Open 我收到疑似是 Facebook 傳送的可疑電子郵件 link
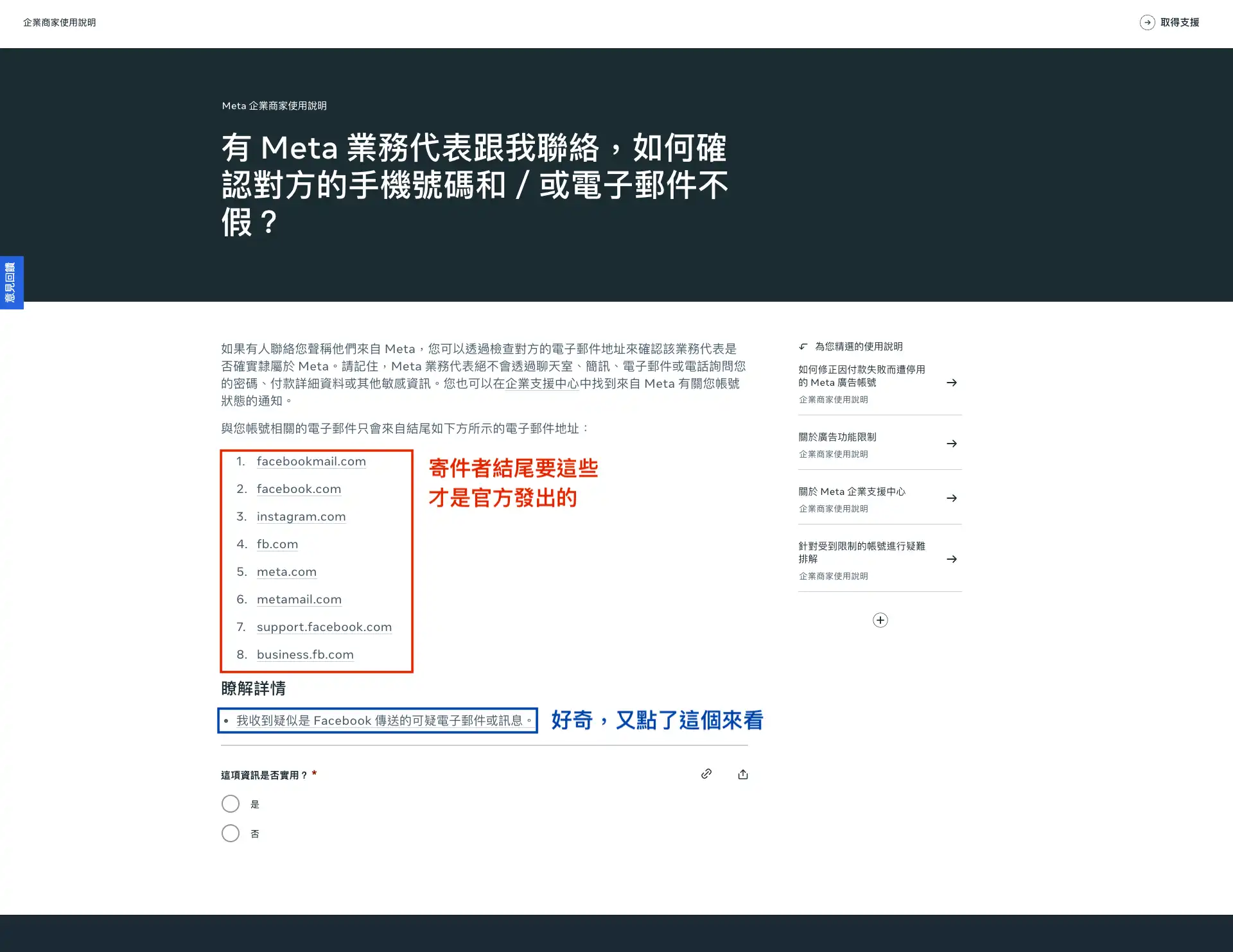The width and height of the screenshot is (1233, 952). (384, 721)
